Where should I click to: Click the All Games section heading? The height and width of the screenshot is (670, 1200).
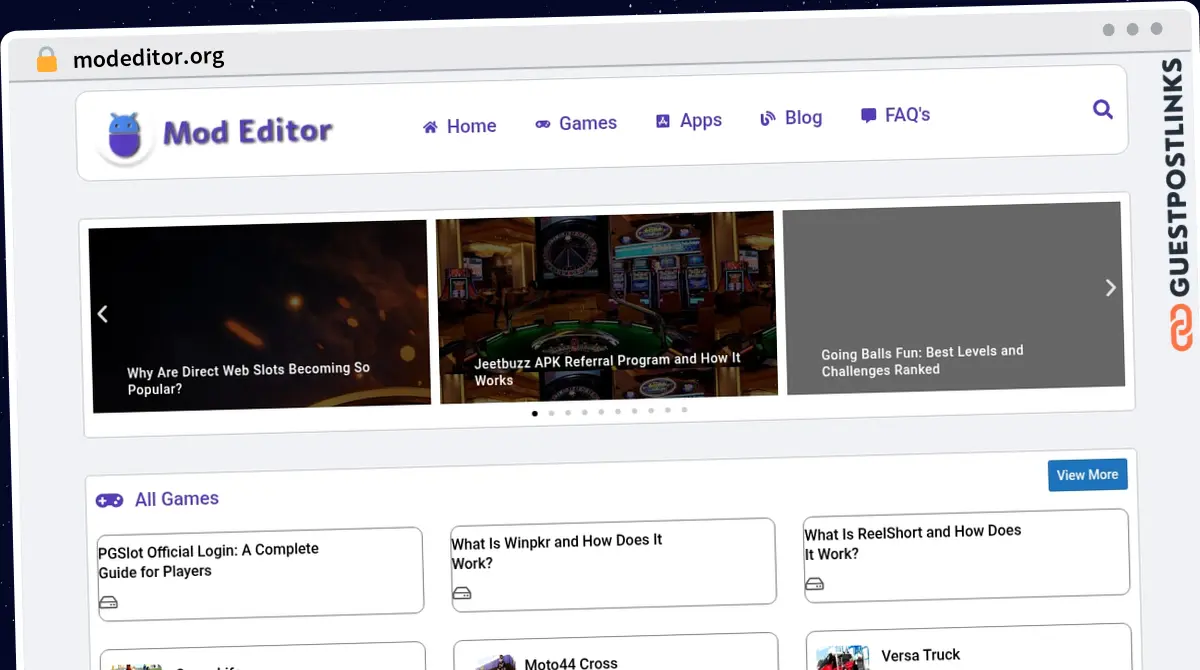pyautogui.click(x=177, y=498)
